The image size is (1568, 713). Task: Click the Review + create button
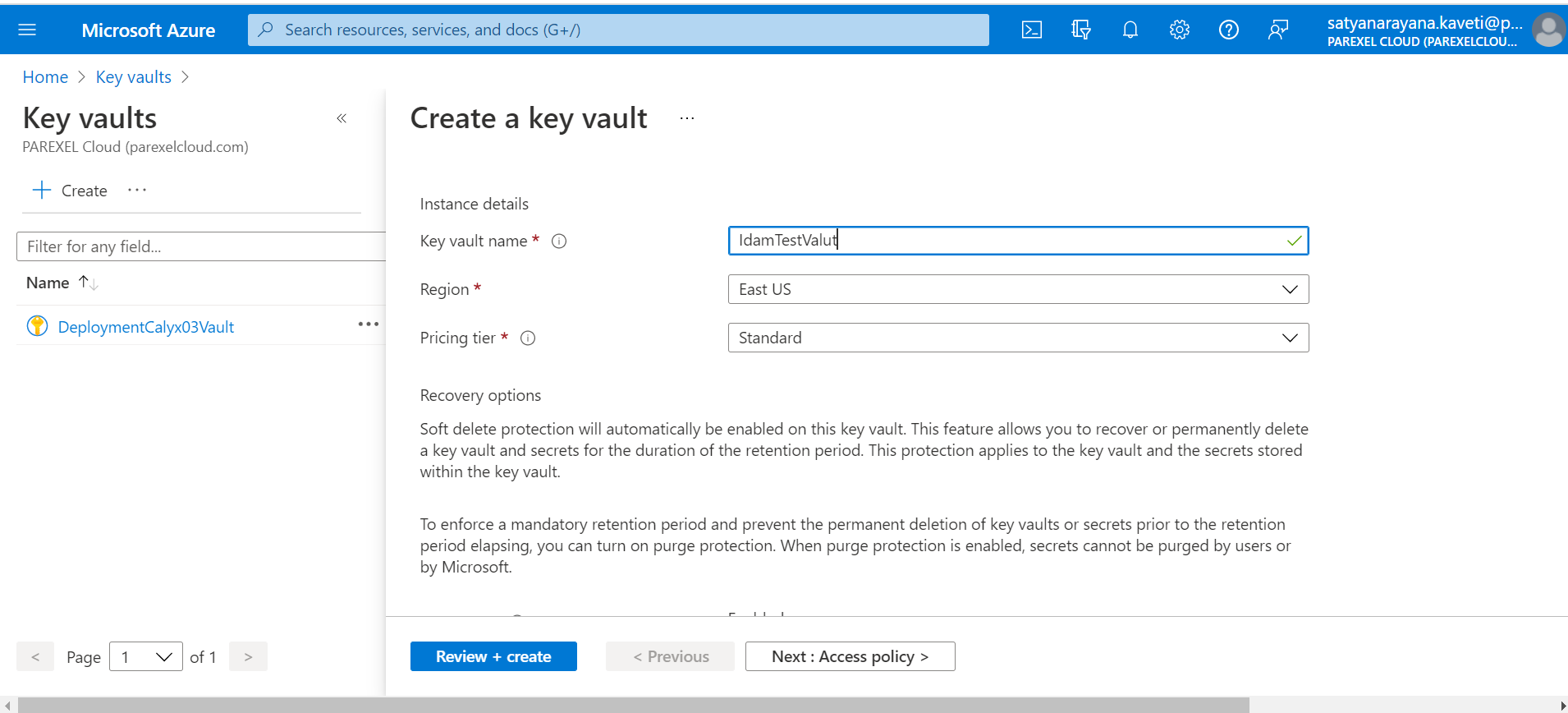[493, 656]
